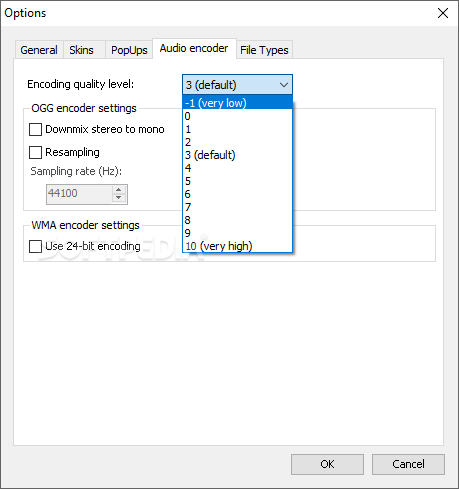The image size is (459, 489).
Task: Select quality level 9 in list
Action: [238, 233]
